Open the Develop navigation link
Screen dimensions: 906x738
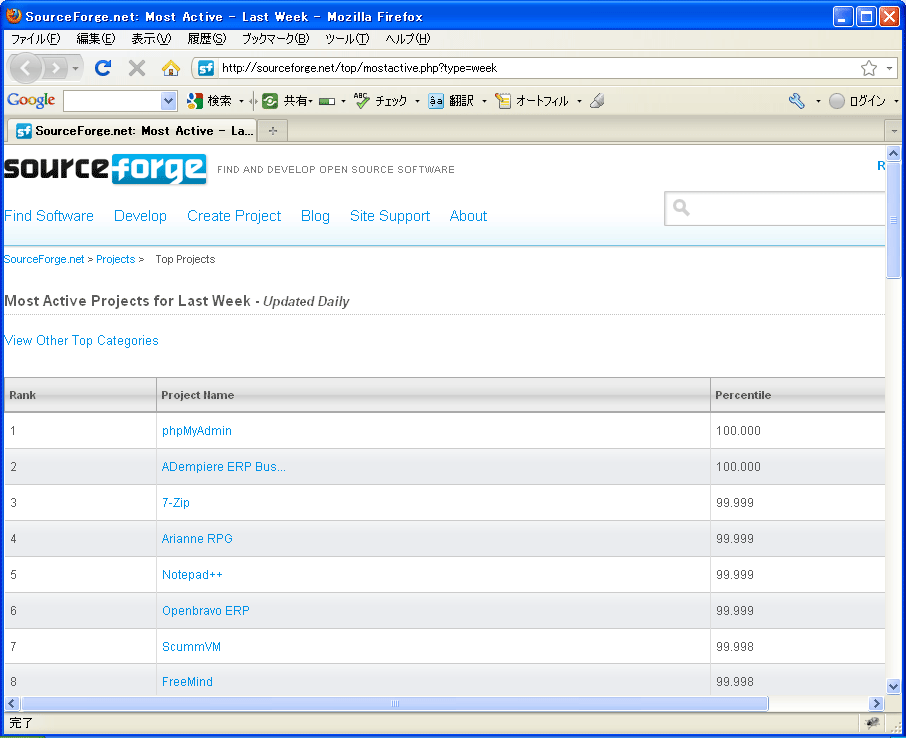(x=140, y=216)
